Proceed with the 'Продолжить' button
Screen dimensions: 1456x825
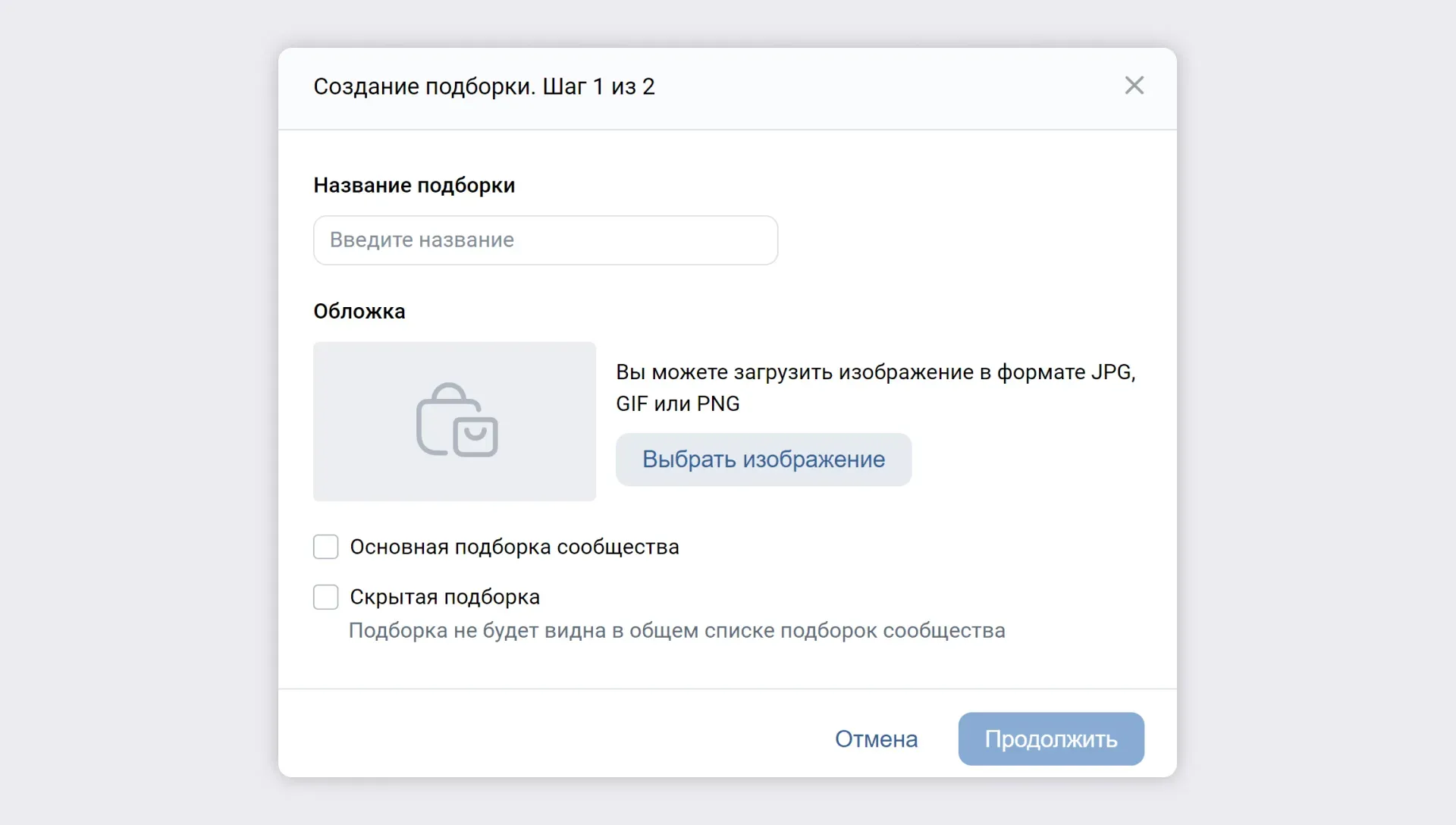click(1050, 739)
